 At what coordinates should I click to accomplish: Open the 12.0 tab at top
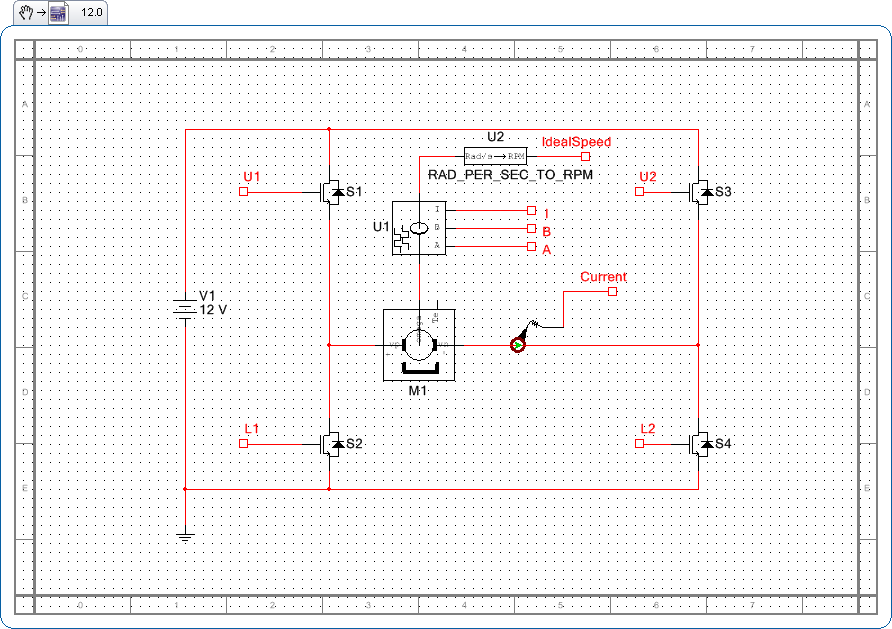pyautogui.click(x=92, y=14)
